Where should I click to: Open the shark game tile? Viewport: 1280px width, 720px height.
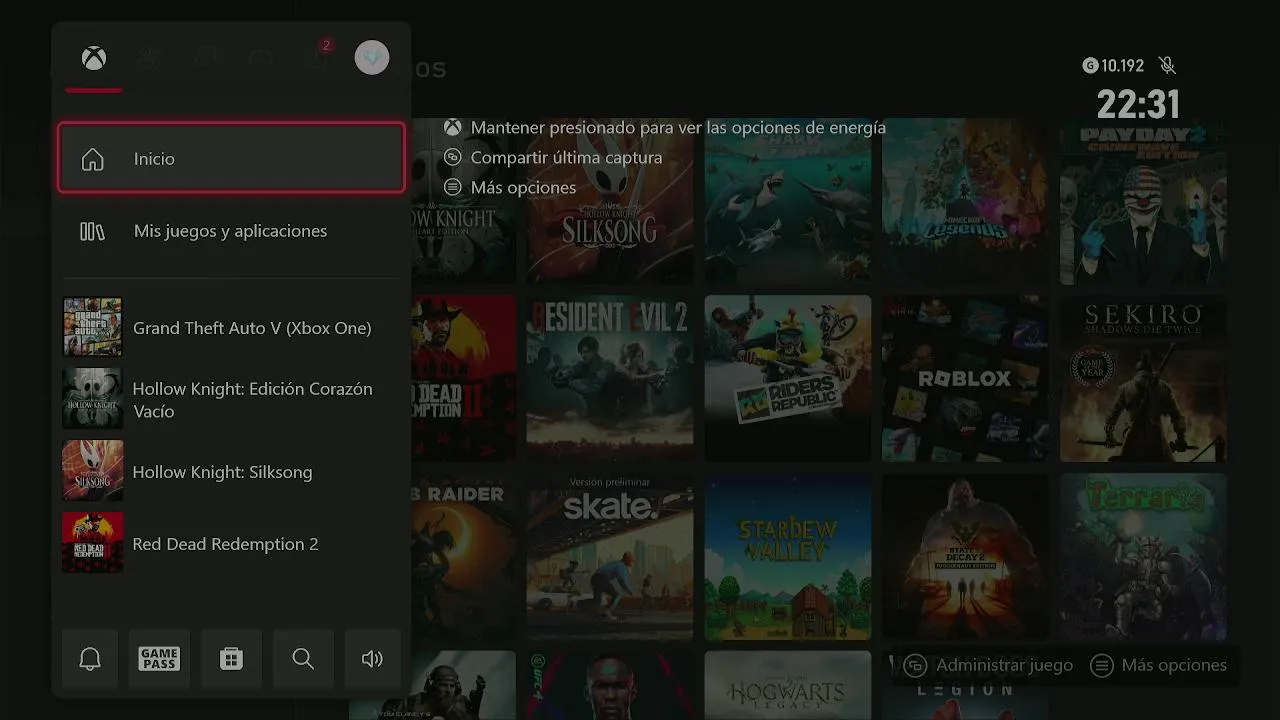pyautogui.click(x=788, y=201)
